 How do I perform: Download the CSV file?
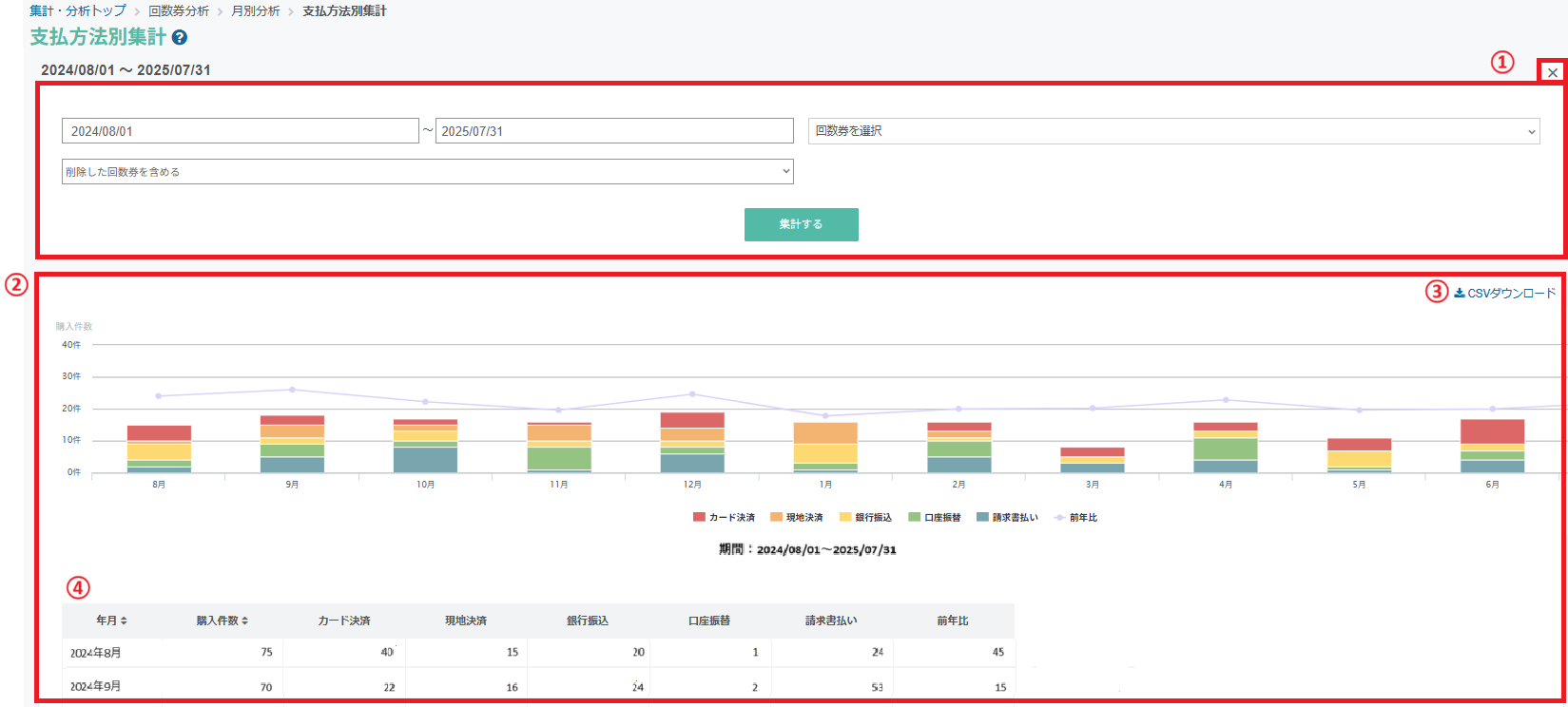click(x=1505, y=294)
